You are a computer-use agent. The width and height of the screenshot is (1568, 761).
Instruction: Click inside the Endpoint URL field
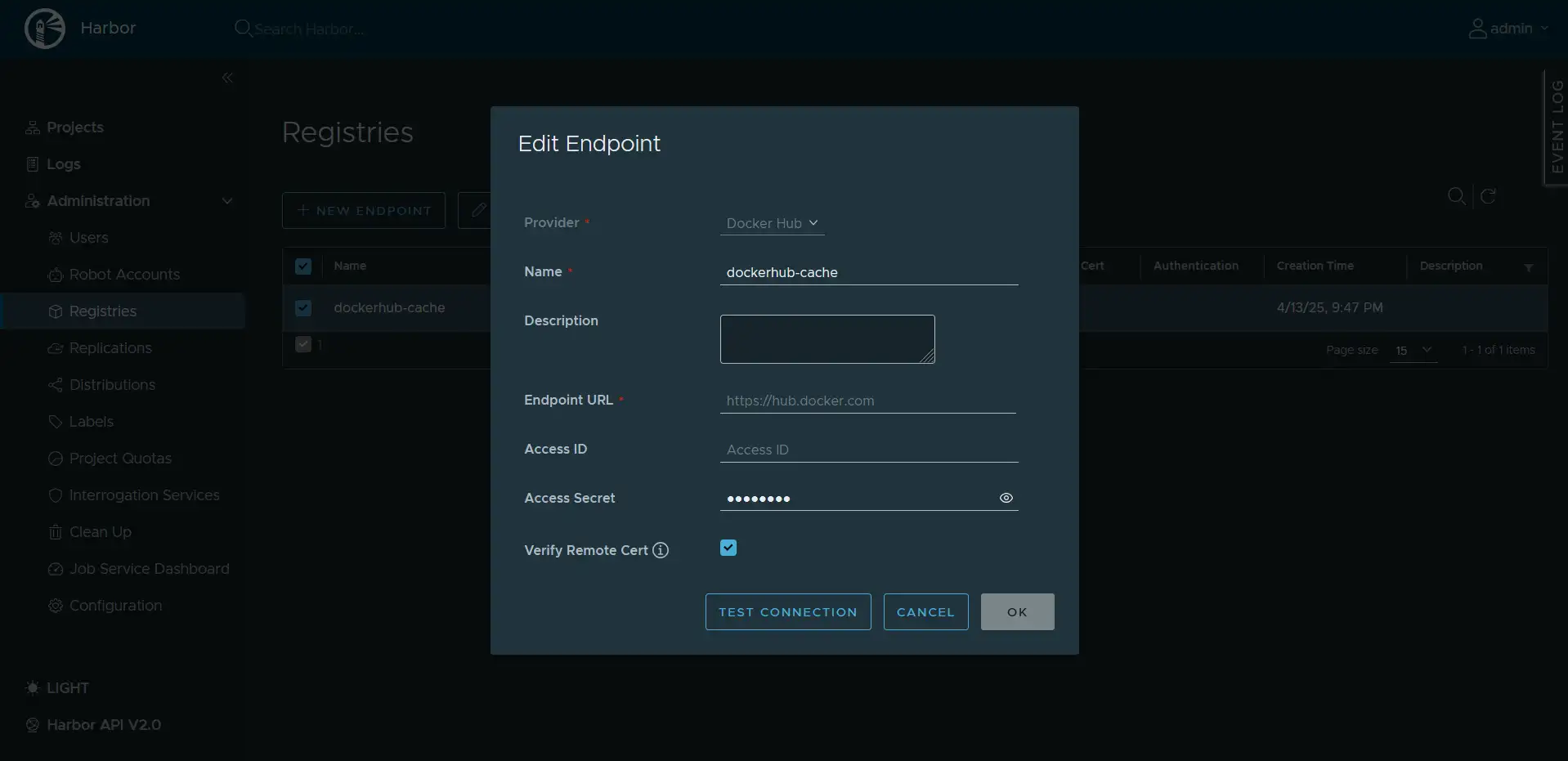pos(868,401)
